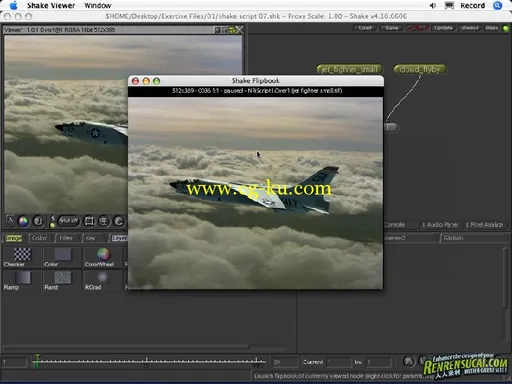Click the timeline ruler track

(150, 362)
